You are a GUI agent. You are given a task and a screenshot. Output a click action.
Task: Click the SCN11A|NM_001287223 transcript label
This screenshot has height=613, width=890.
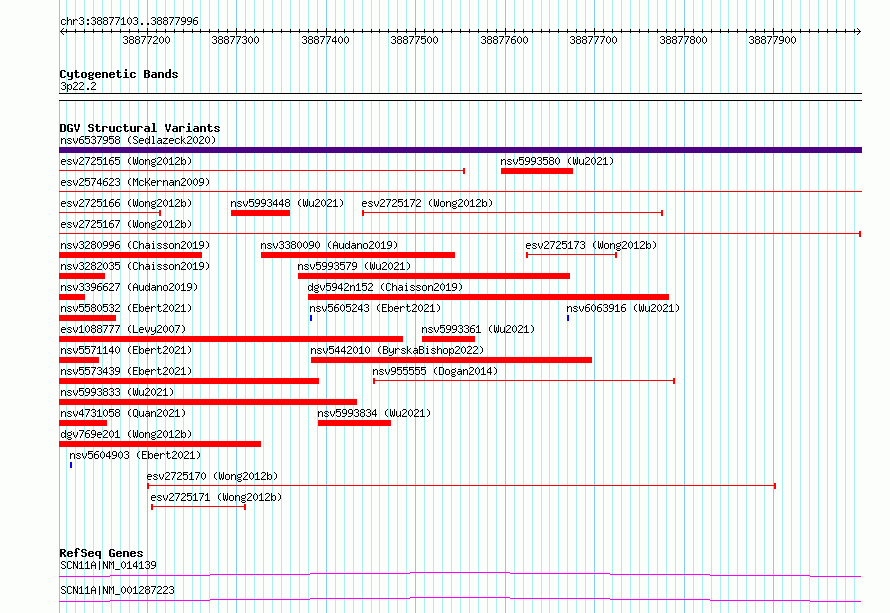[117, 590]
